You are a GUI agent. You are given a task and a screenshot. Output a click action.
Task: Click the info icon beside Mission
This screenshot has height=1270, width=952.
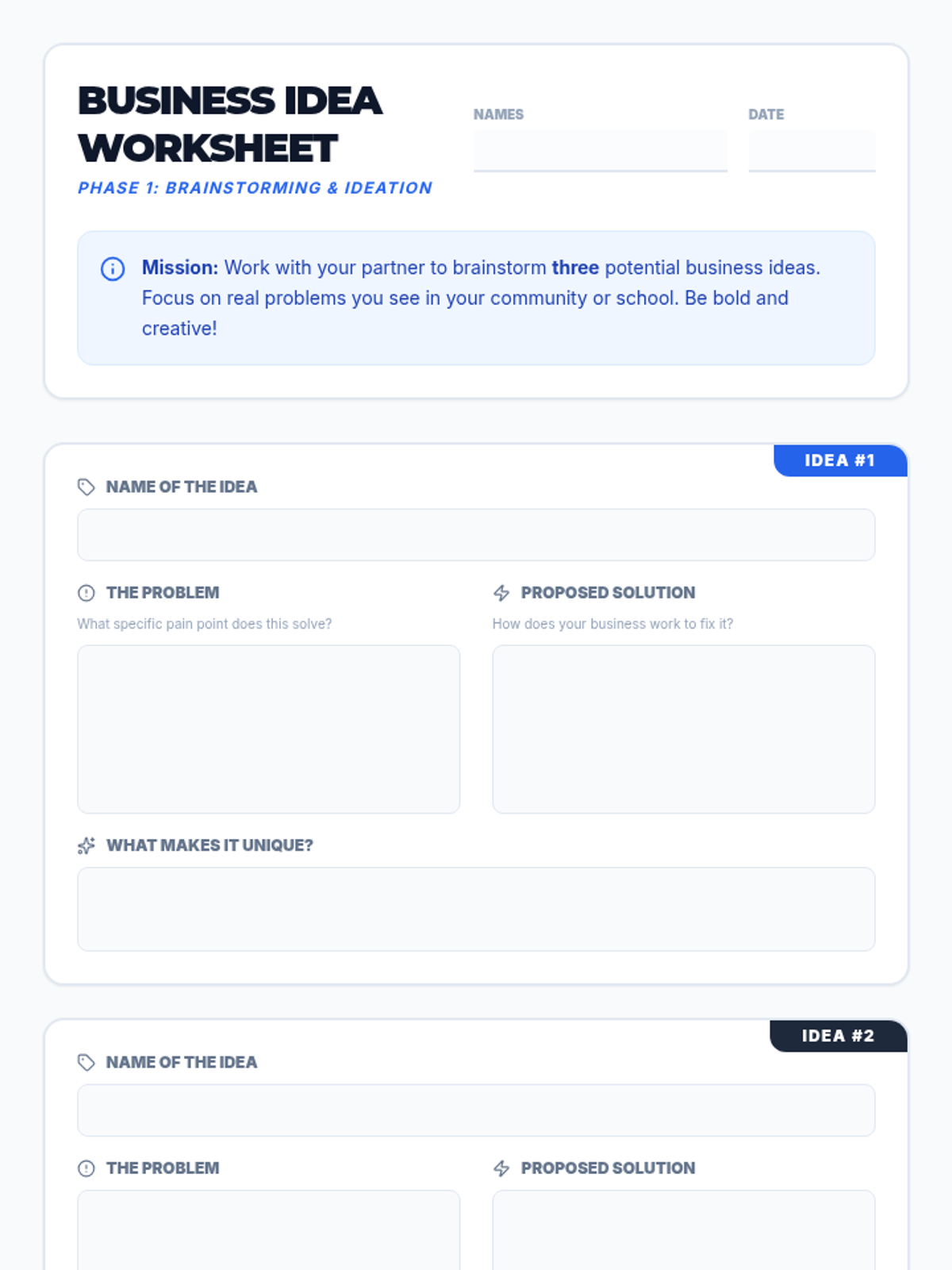click(x=113, y=269)
